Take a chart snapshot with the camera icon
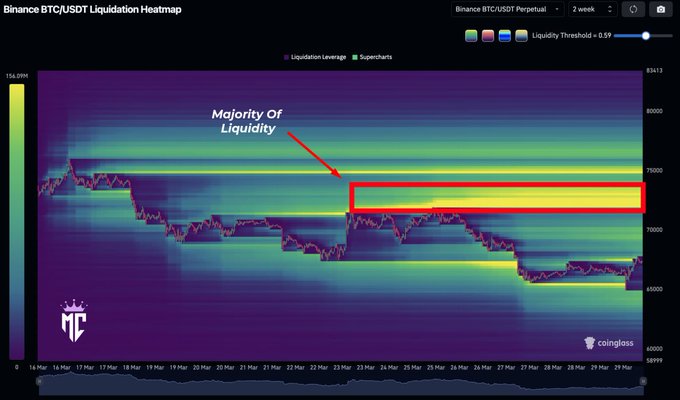This screenshot has width=680, height=400. tap(660, 9)
